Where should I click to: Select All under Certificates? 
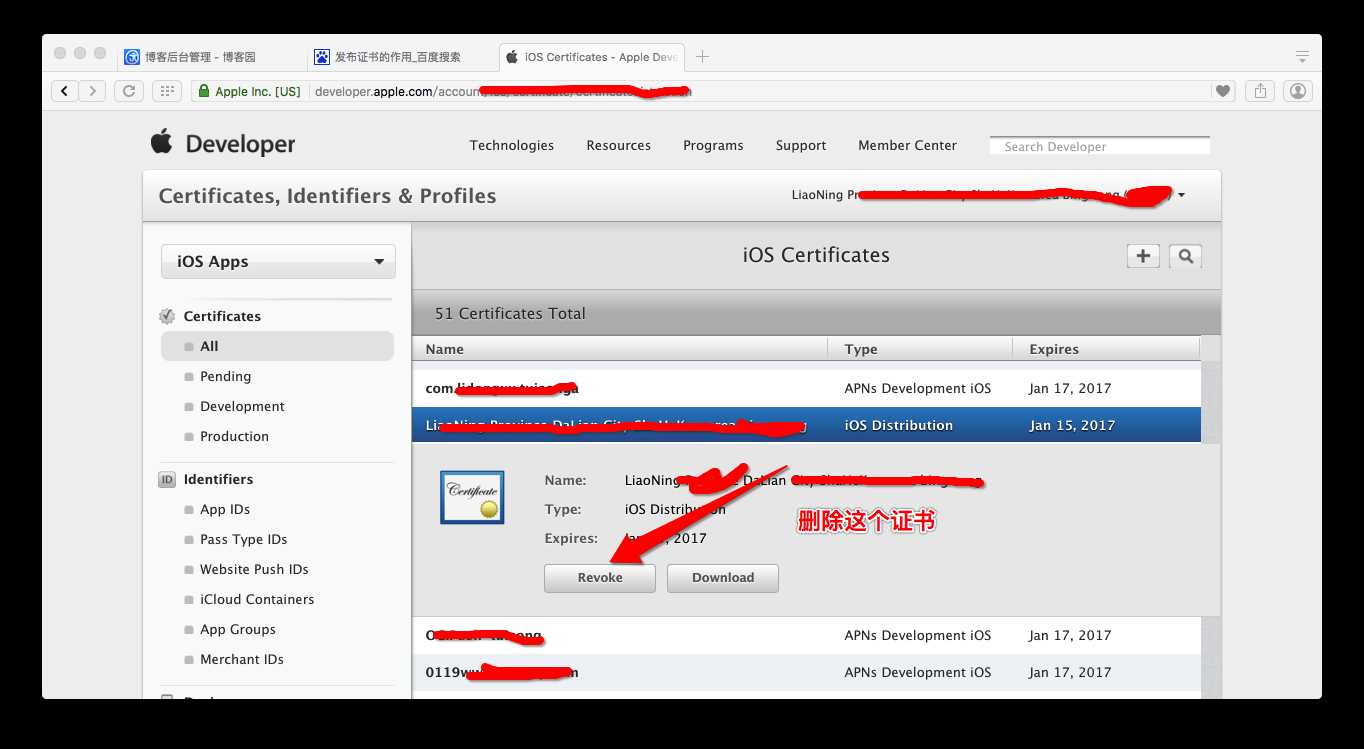pyautogui.click(x=277, y=346)
